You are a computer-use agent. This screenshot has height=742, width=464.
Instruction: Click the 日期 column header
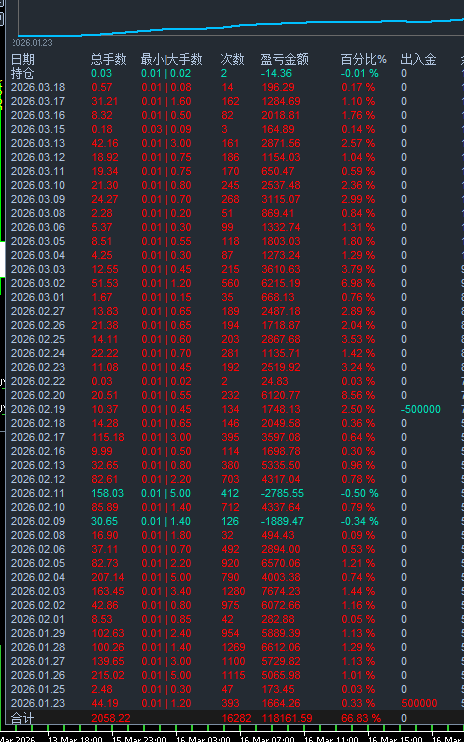(23, 59)
